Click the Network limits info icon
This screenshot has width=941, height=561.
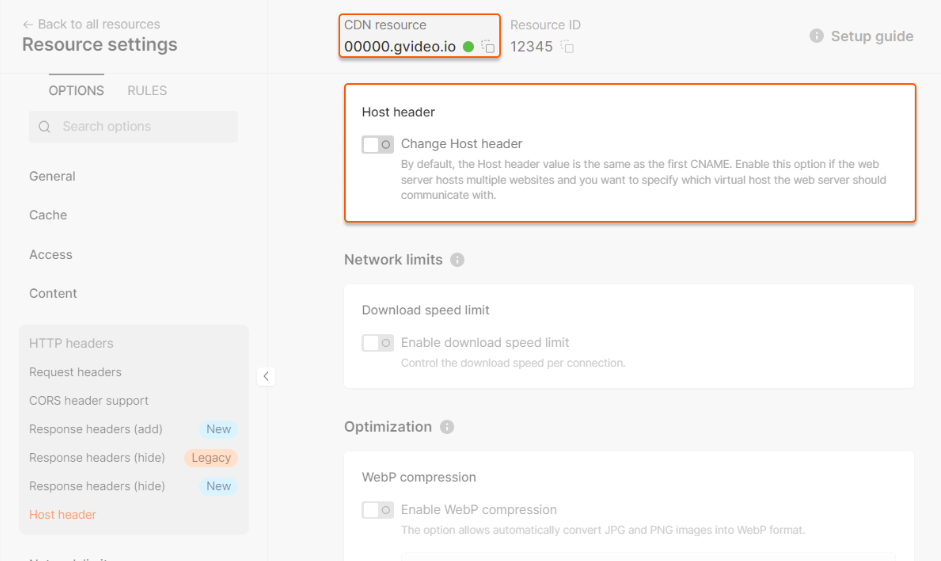coord(457,260)
